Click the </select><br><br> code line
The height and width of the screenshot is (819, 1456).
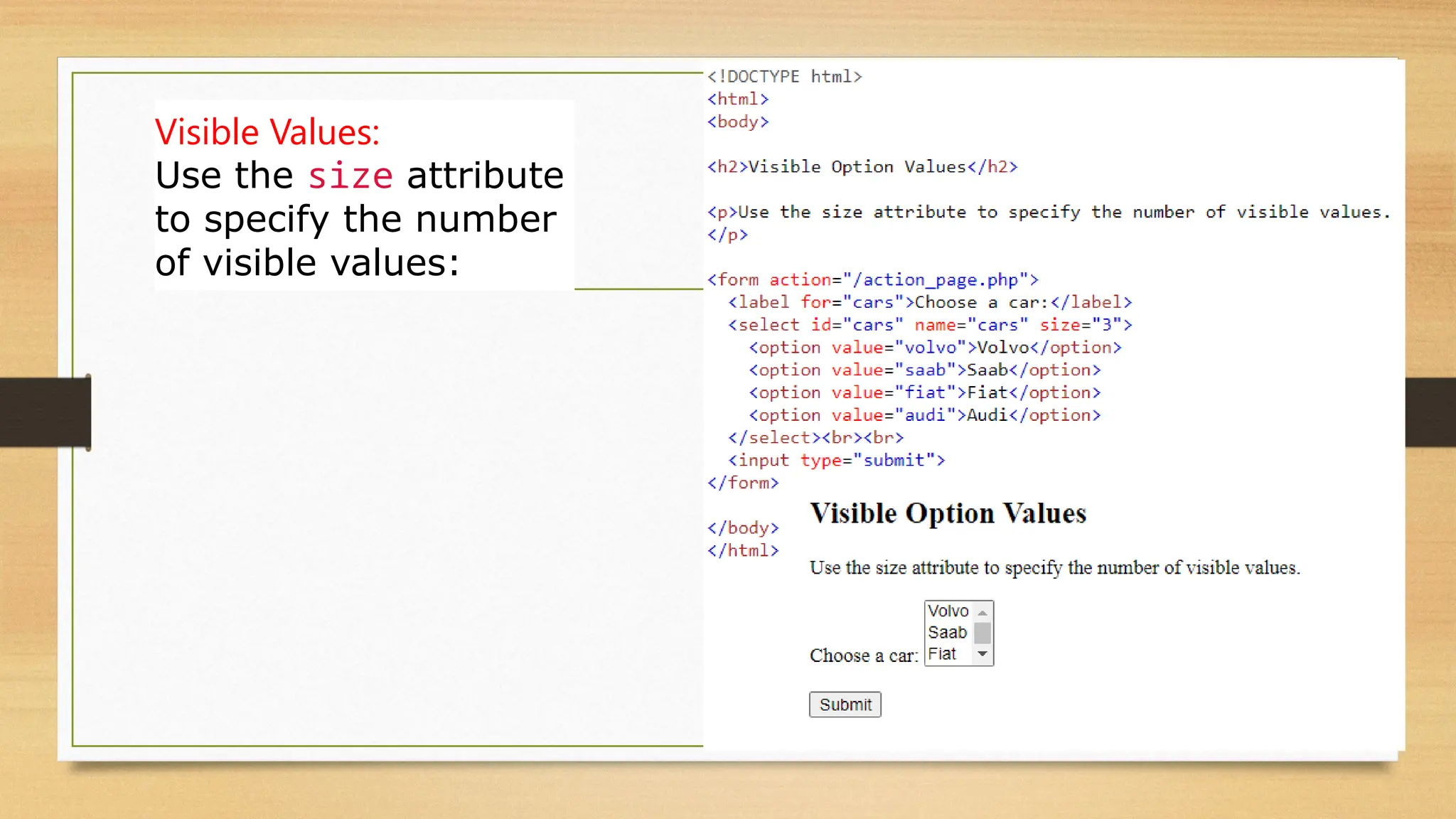(816, 438)
